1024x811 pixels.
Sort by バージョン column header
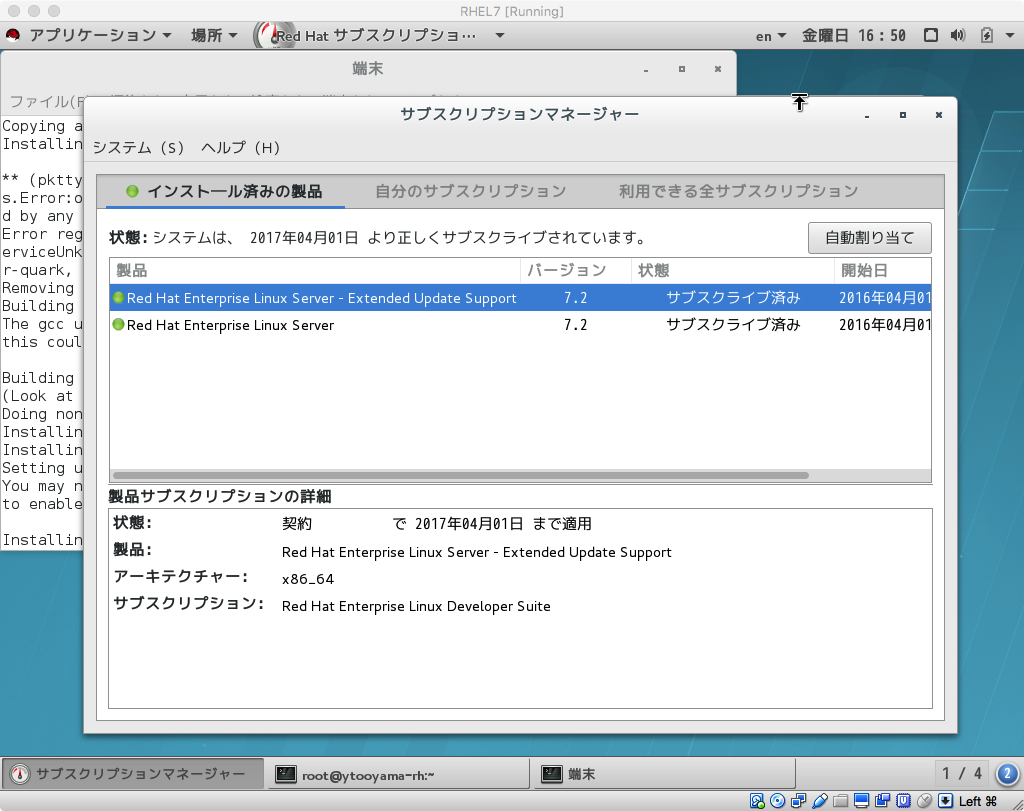pos(575,270)
